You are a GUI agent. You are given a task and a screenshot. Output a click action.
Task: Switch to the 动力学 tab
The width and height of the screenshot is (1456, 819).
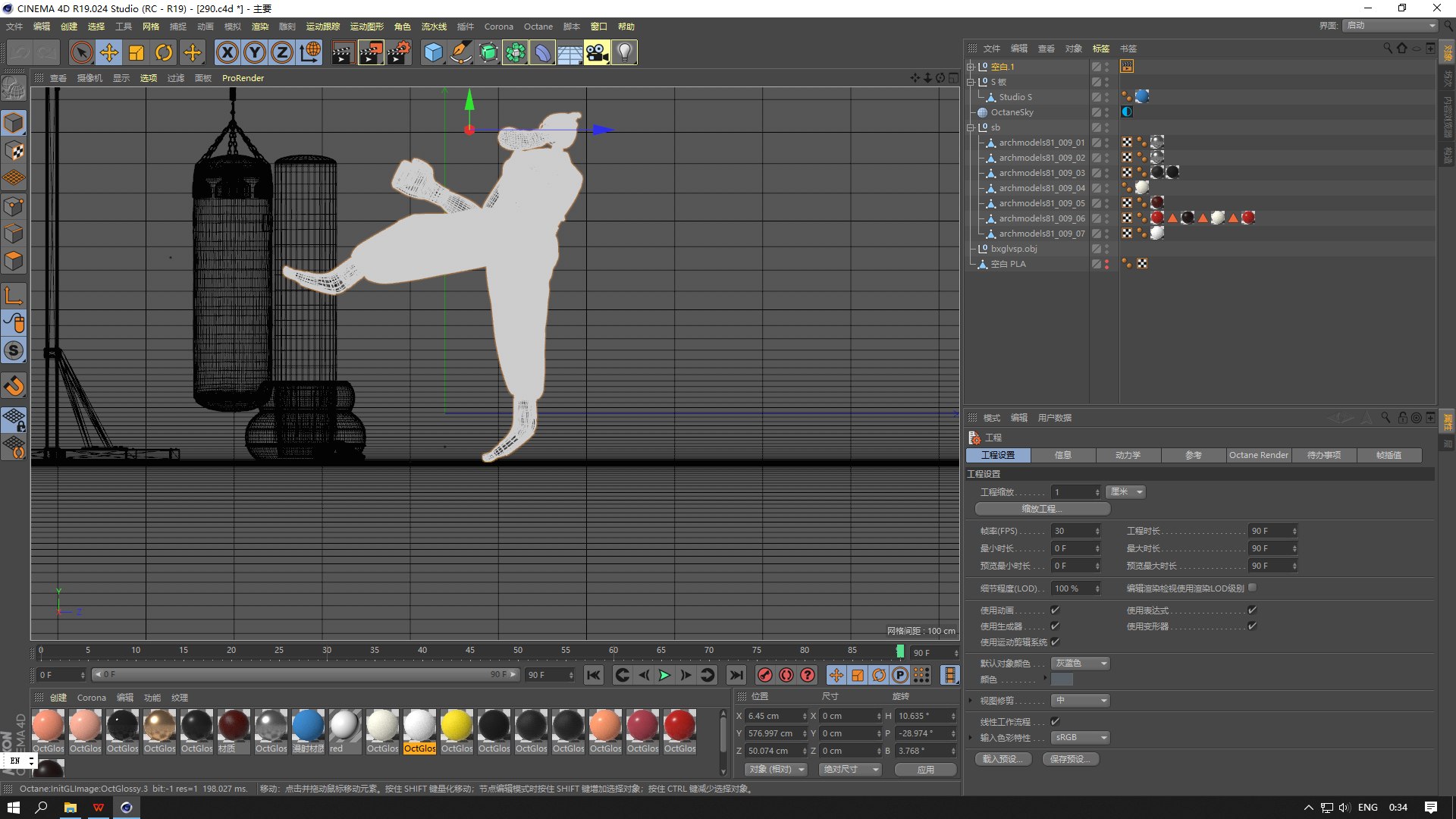[1128, 456]
